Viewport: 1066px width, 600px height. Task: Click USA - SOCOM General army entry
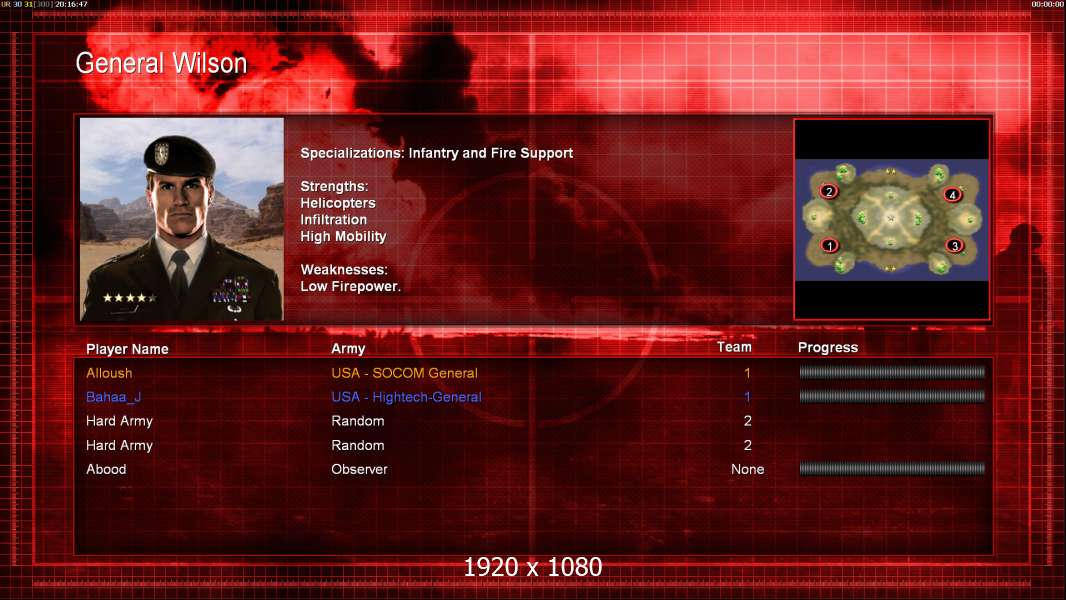(405, 373)
